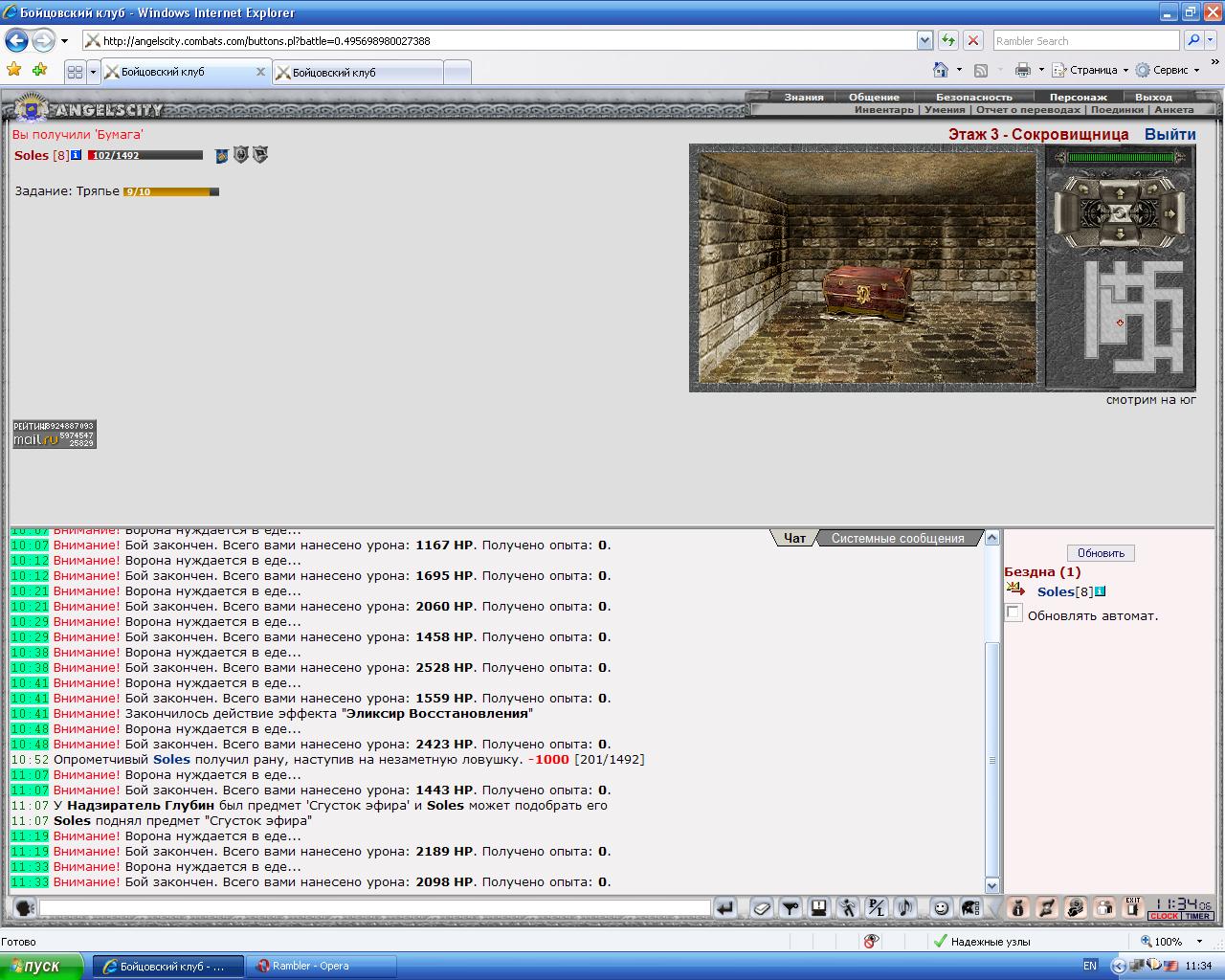The height and width of the screenshot is (980, 1225).
Task: Click the turn right curved arrow on navigation pad
Action: 1152,189
